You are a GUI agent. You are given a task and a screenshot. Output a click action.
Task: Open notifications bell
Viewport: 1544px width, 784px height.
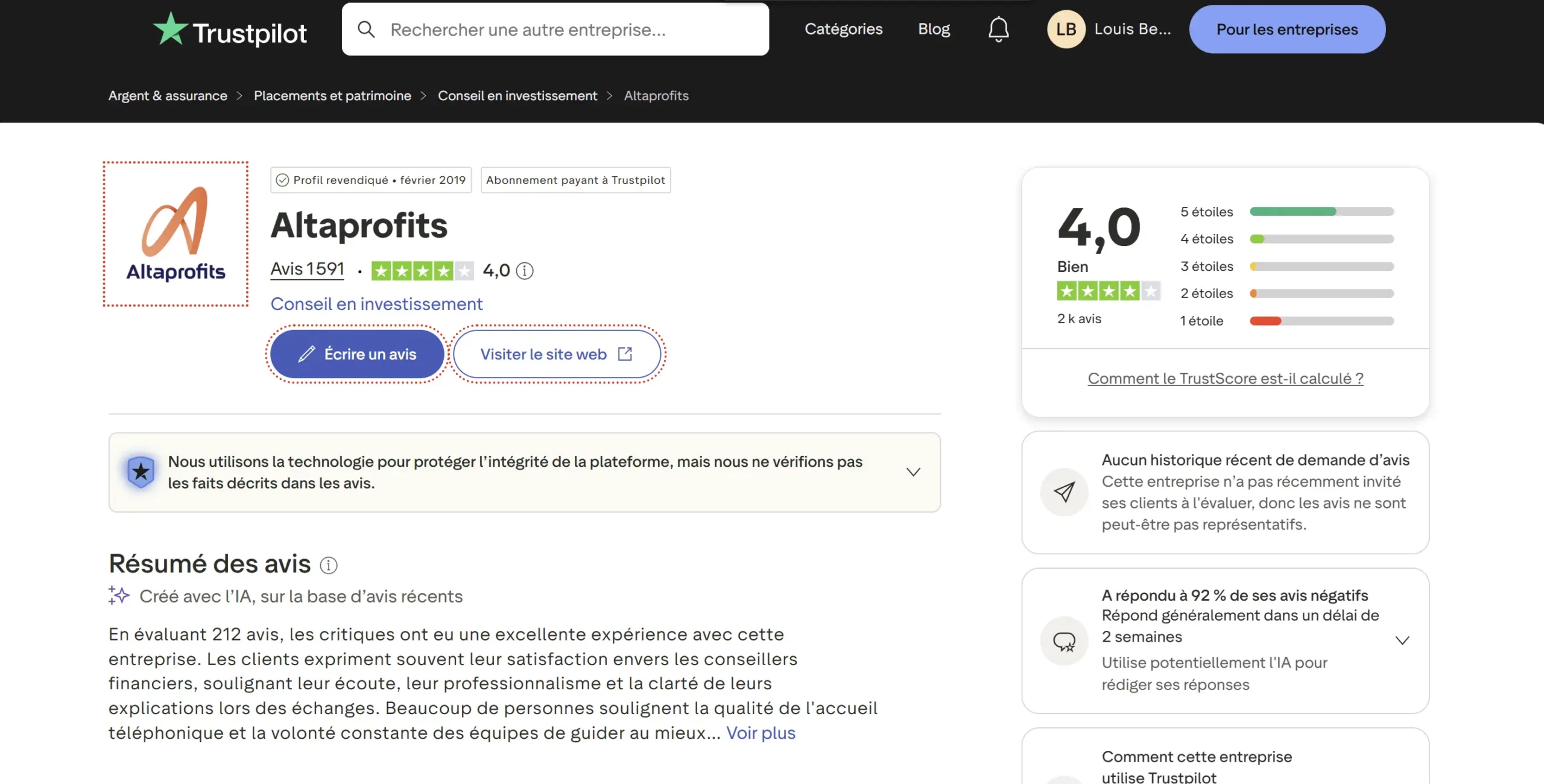(x=998, y=29)
